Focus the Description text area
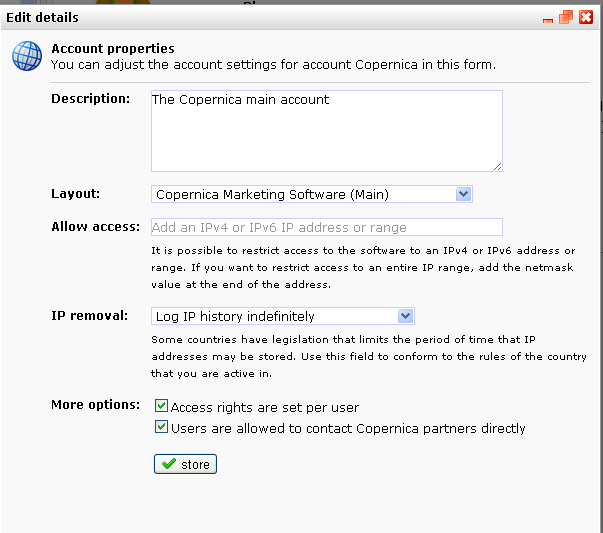Viewport: 603px width, 533px height. tap(326, 131)
